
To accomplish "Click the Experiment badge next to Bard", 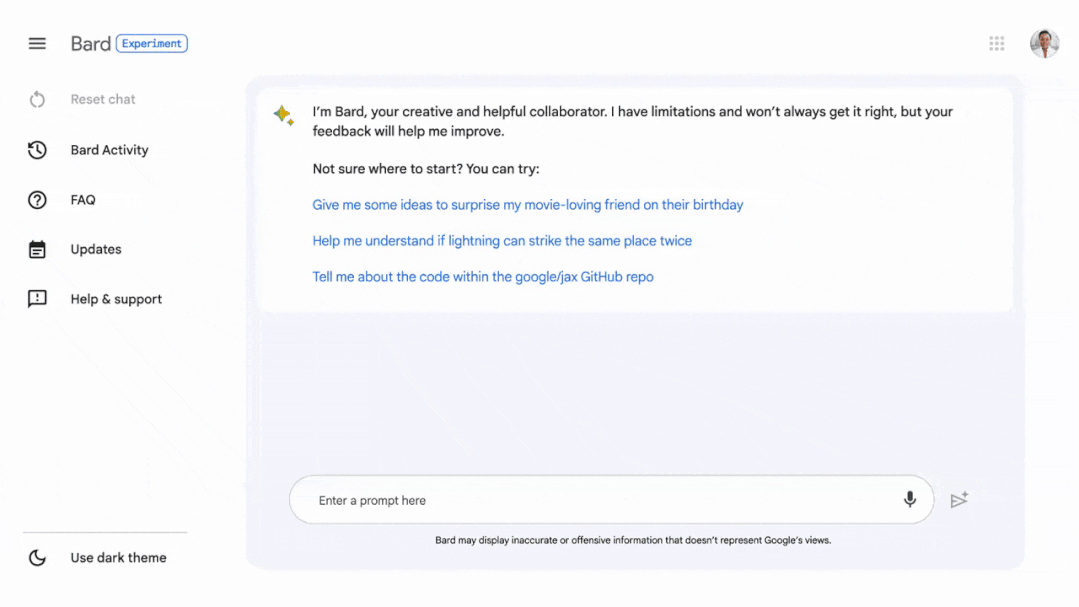I will (152, 44).
